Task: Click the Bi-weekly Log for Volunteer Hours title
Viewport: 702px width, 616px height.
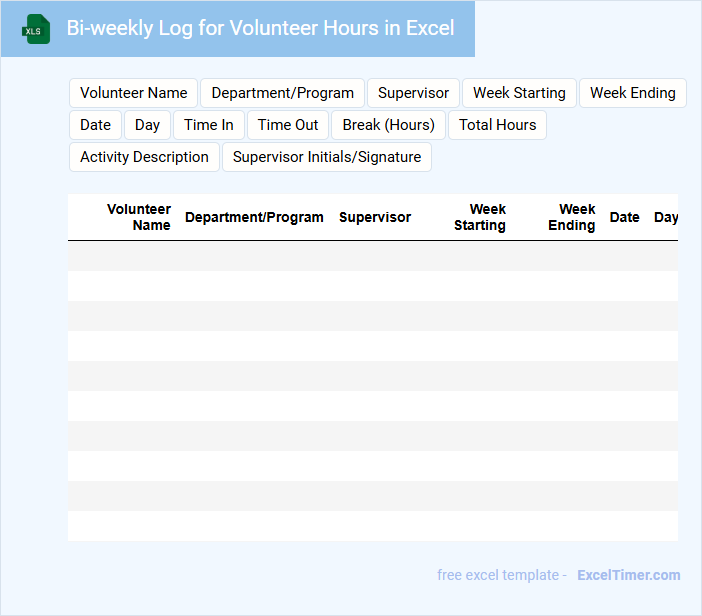Action: point(260,28)
